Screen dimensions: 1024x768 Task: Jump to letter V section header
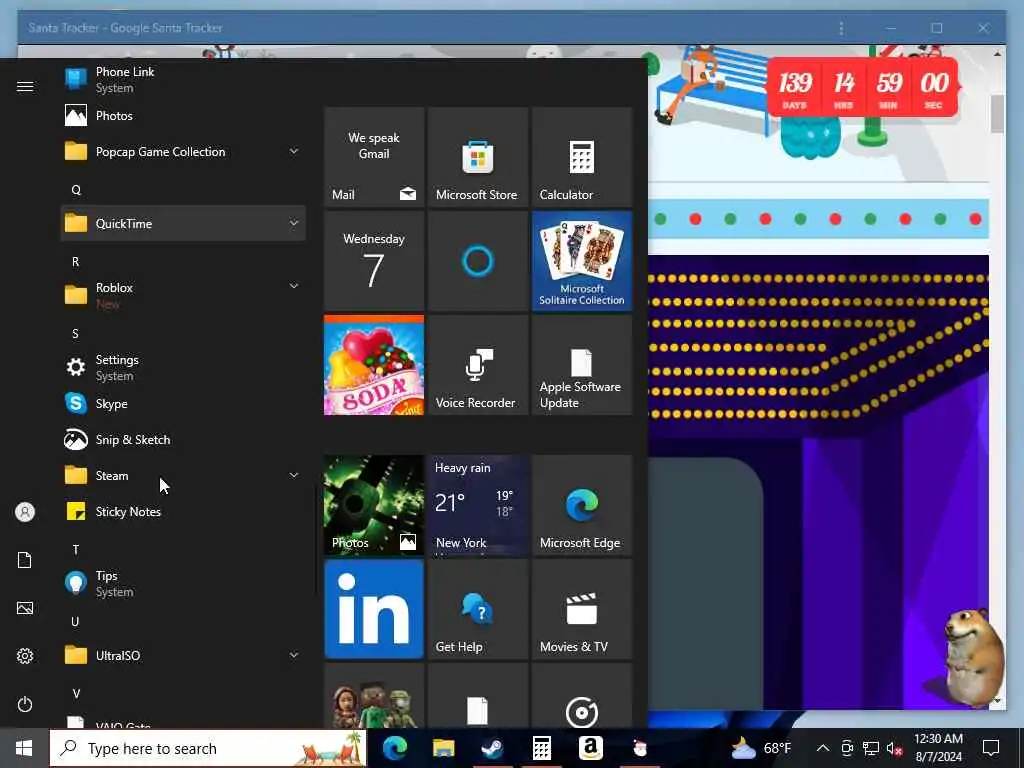pos(76,694)
